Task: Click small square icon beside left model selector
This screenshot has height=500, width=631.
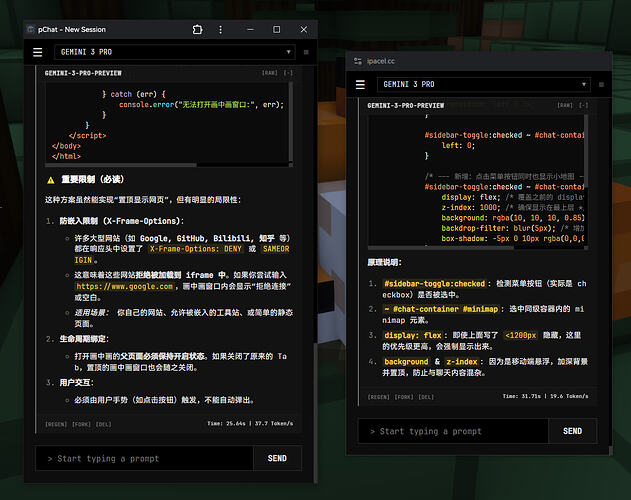Action: (x=306, y=52)
